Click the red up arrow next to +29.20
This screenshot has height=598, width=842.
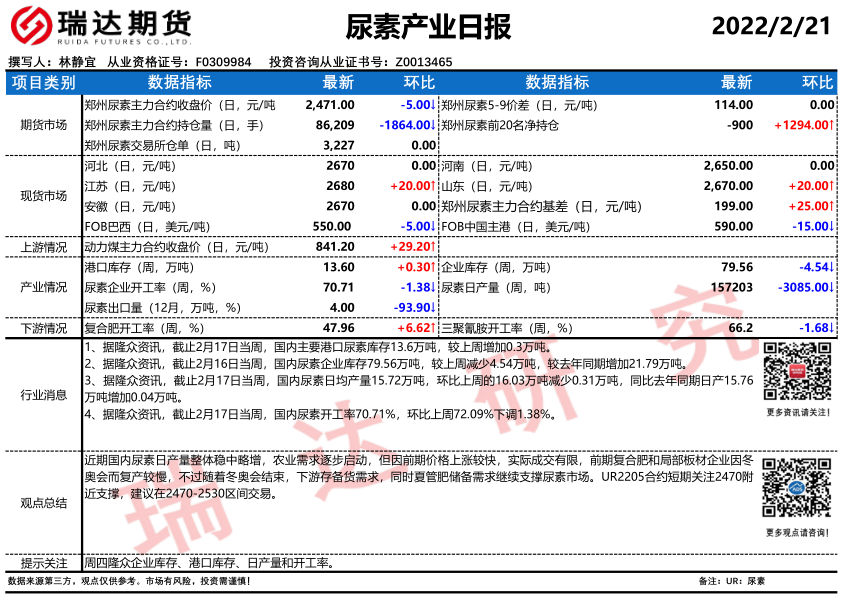pos(432,246)
